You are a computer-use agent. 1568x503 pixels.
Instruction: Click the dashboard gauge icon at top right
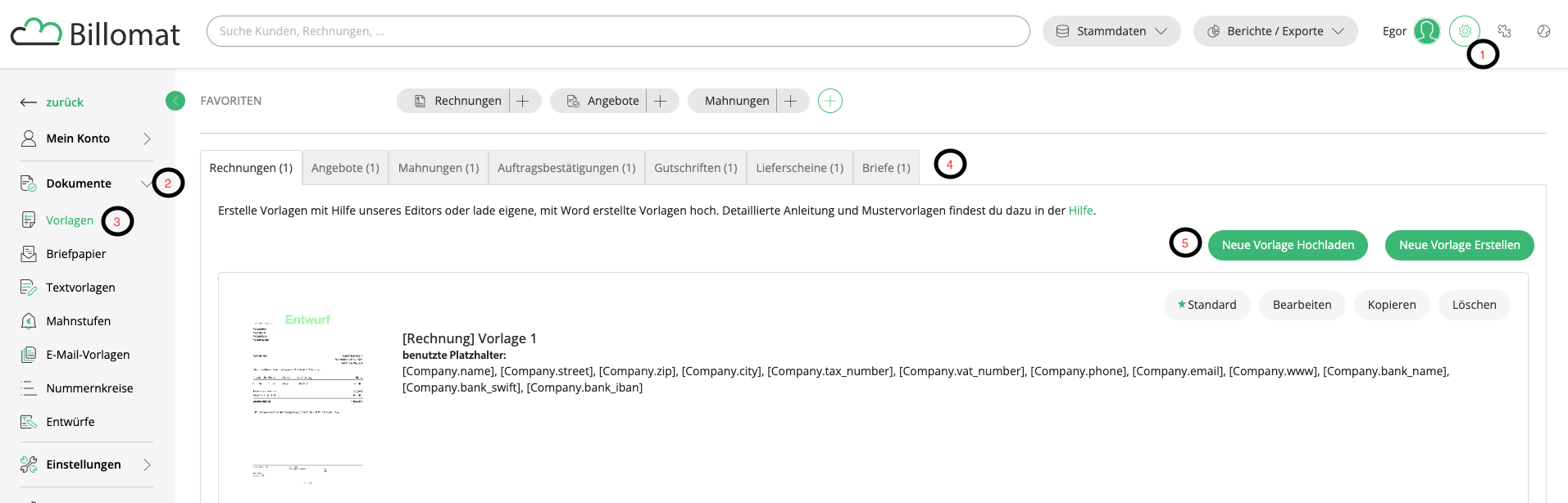pos(1543,31)
